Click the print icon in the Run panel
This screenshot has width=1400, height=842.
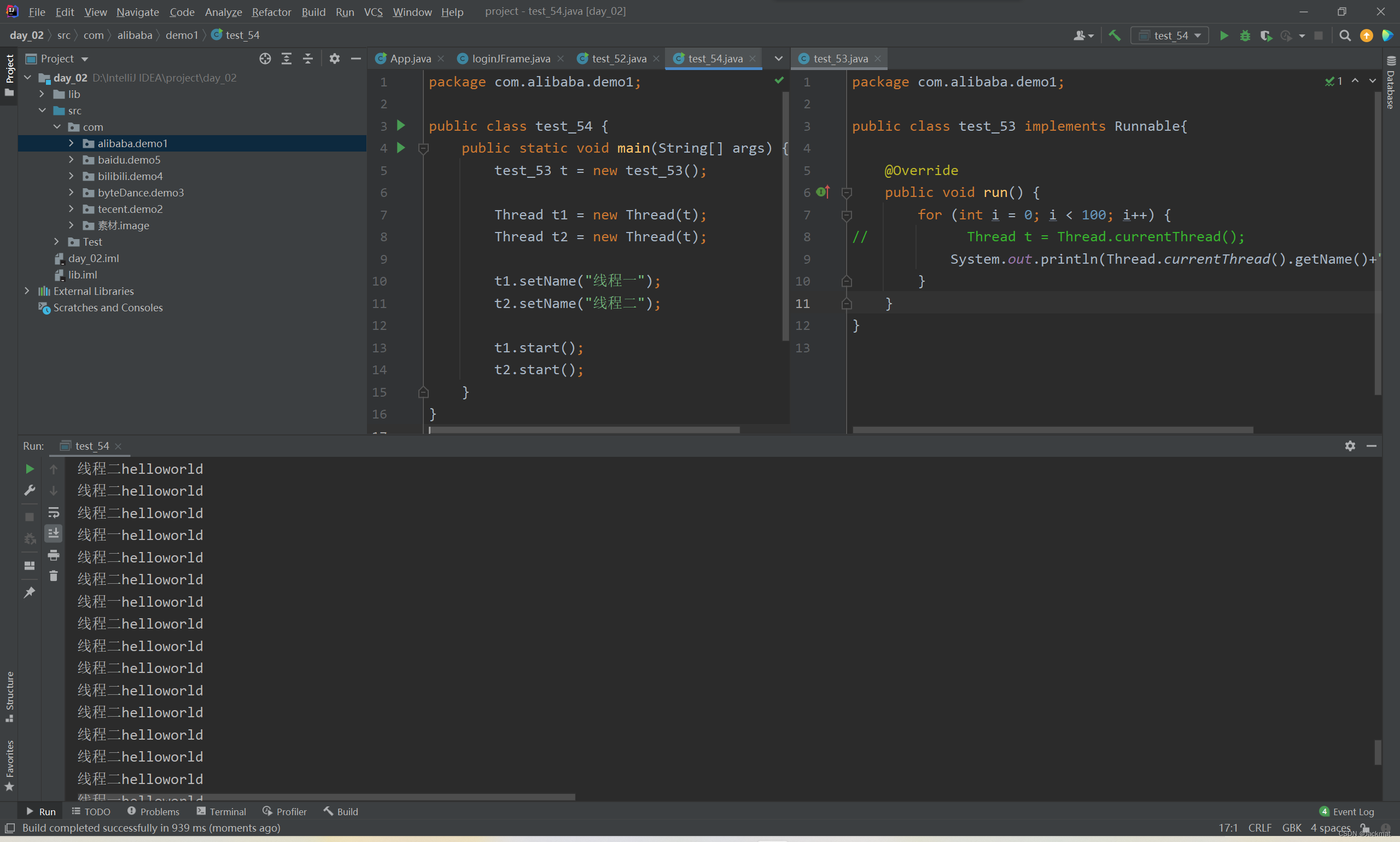[x=53, y=554]
